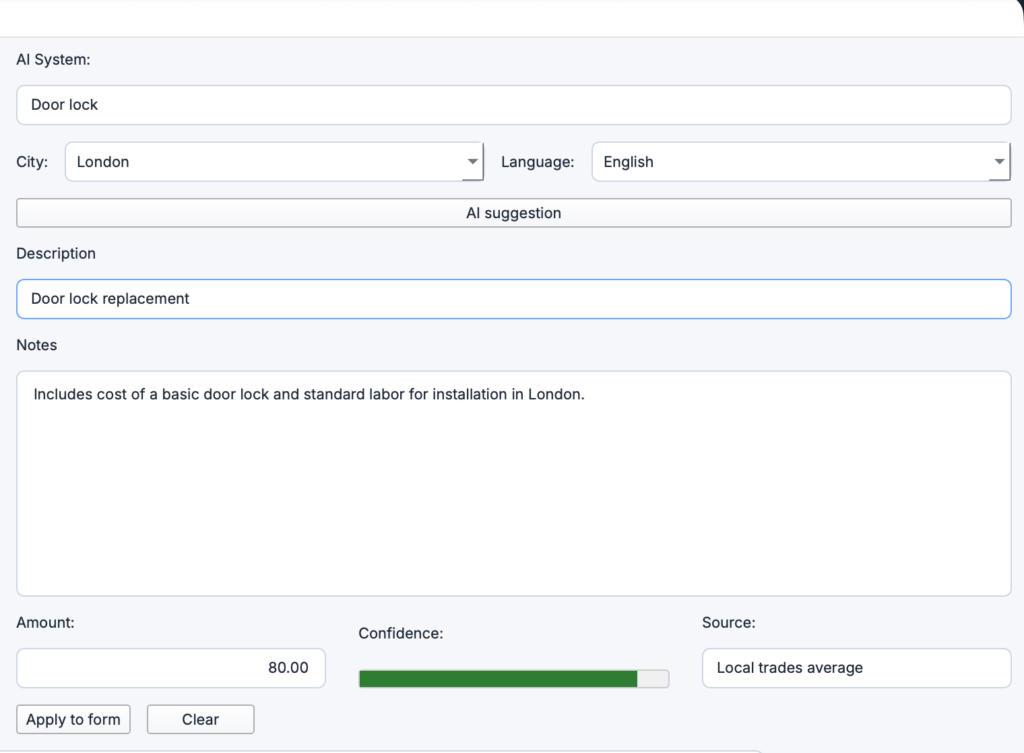Viewport: 1024px width, 753px height.
Task: Click the AI System label
Action: pyautogui.click(x=53, y=60)
